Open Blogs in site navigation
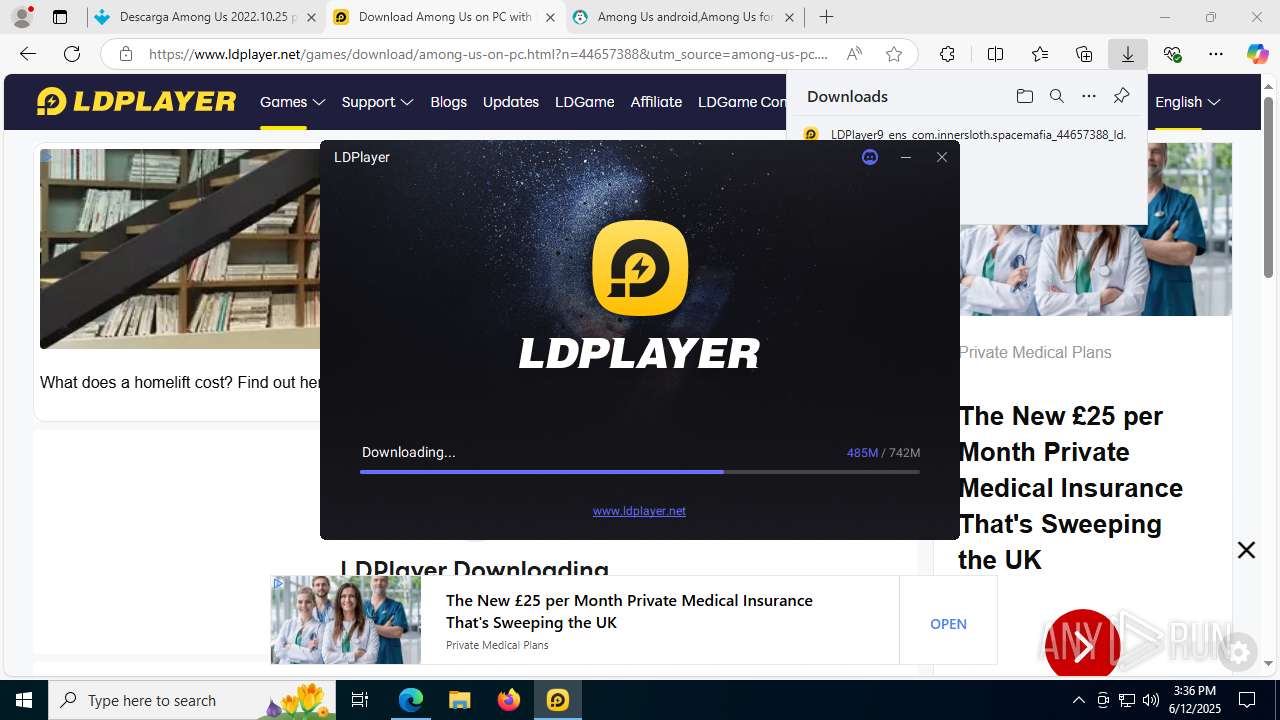Screen dimensions: 1280x720 coord(448,102)
